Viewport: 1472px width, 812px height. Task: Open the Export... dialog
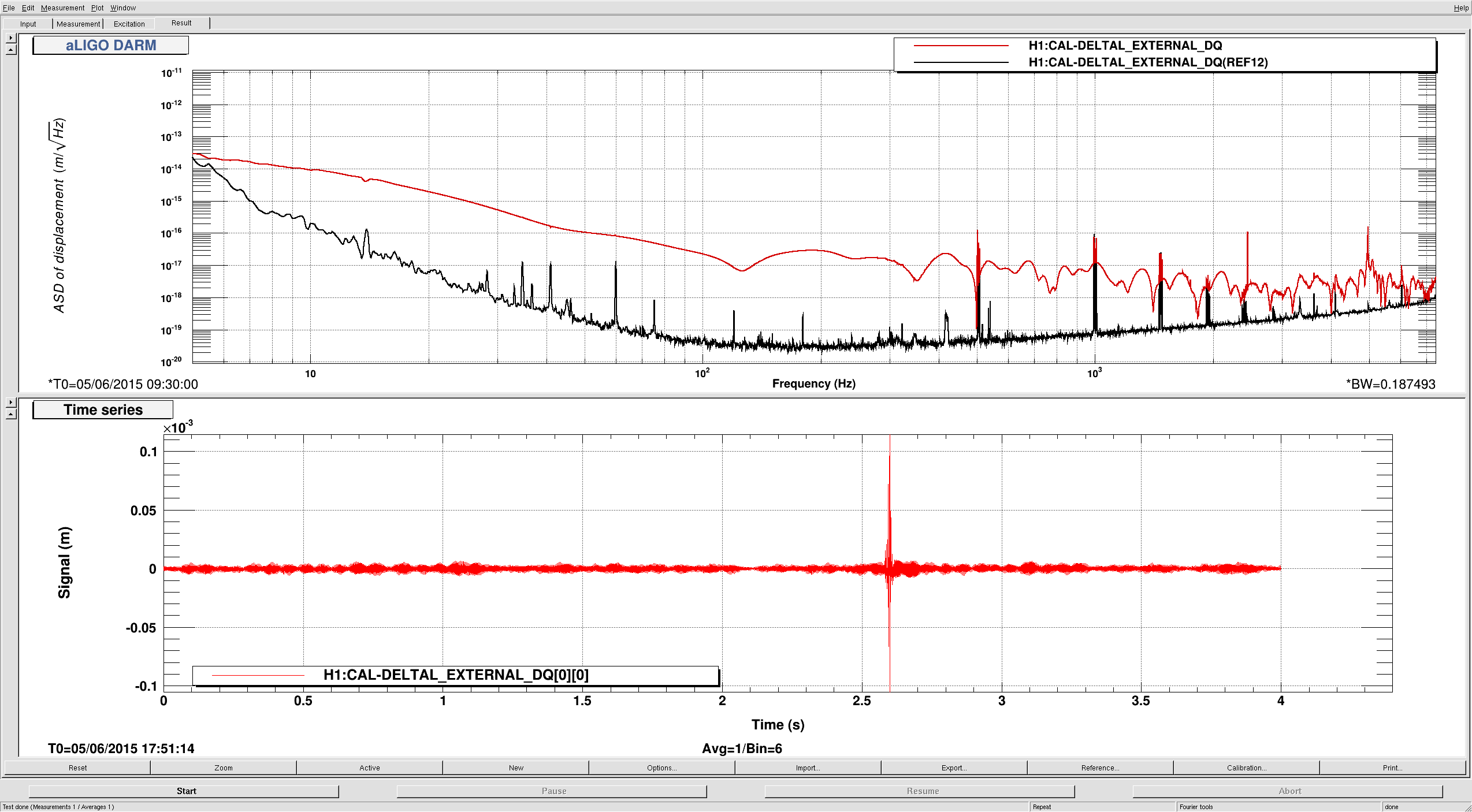954,768
